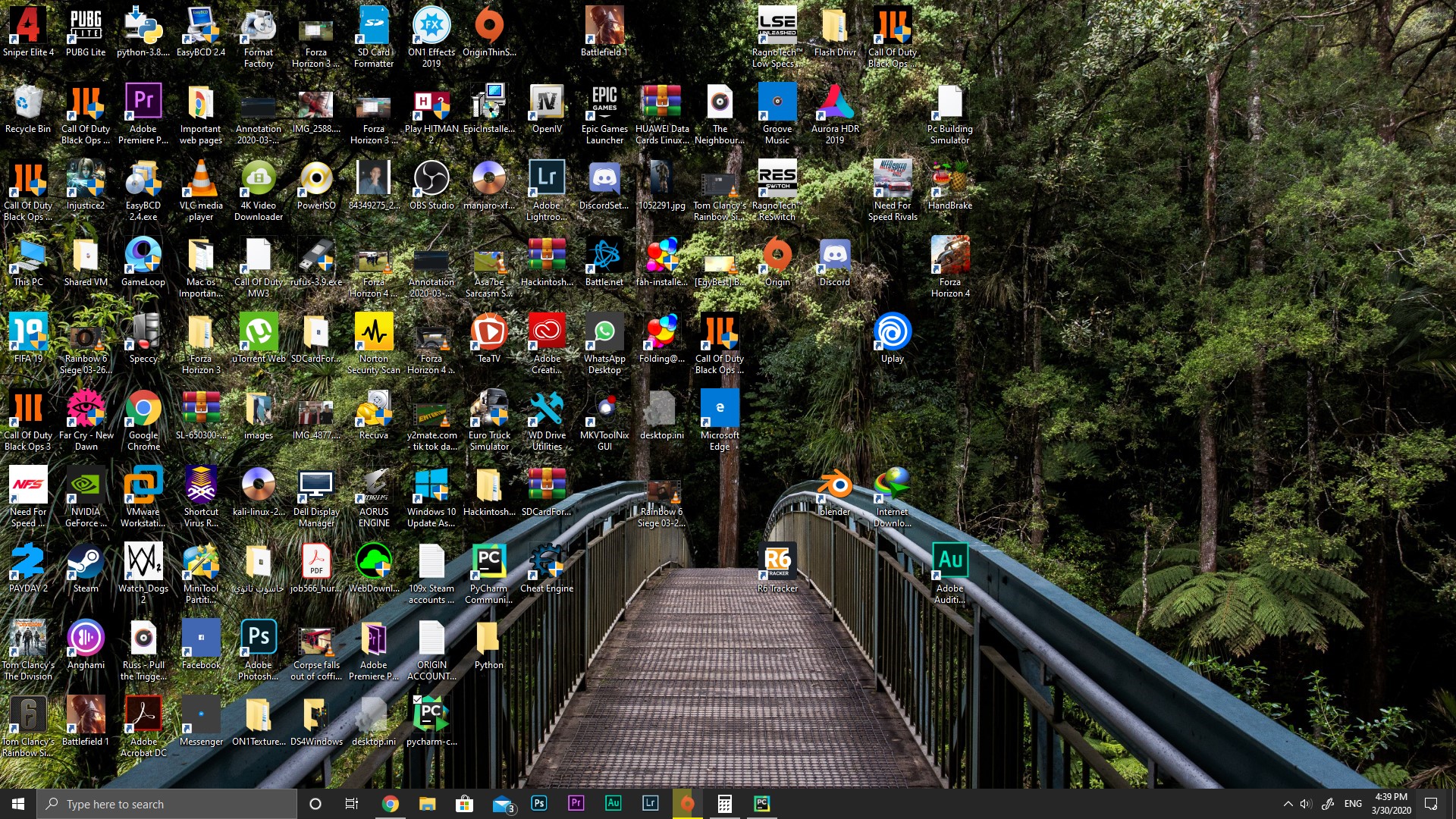Image resolution: width=1456 pixels, height=819 pixels.
Task: Click the Adobe Audition desktop icon
Action: tap(950, 573)
